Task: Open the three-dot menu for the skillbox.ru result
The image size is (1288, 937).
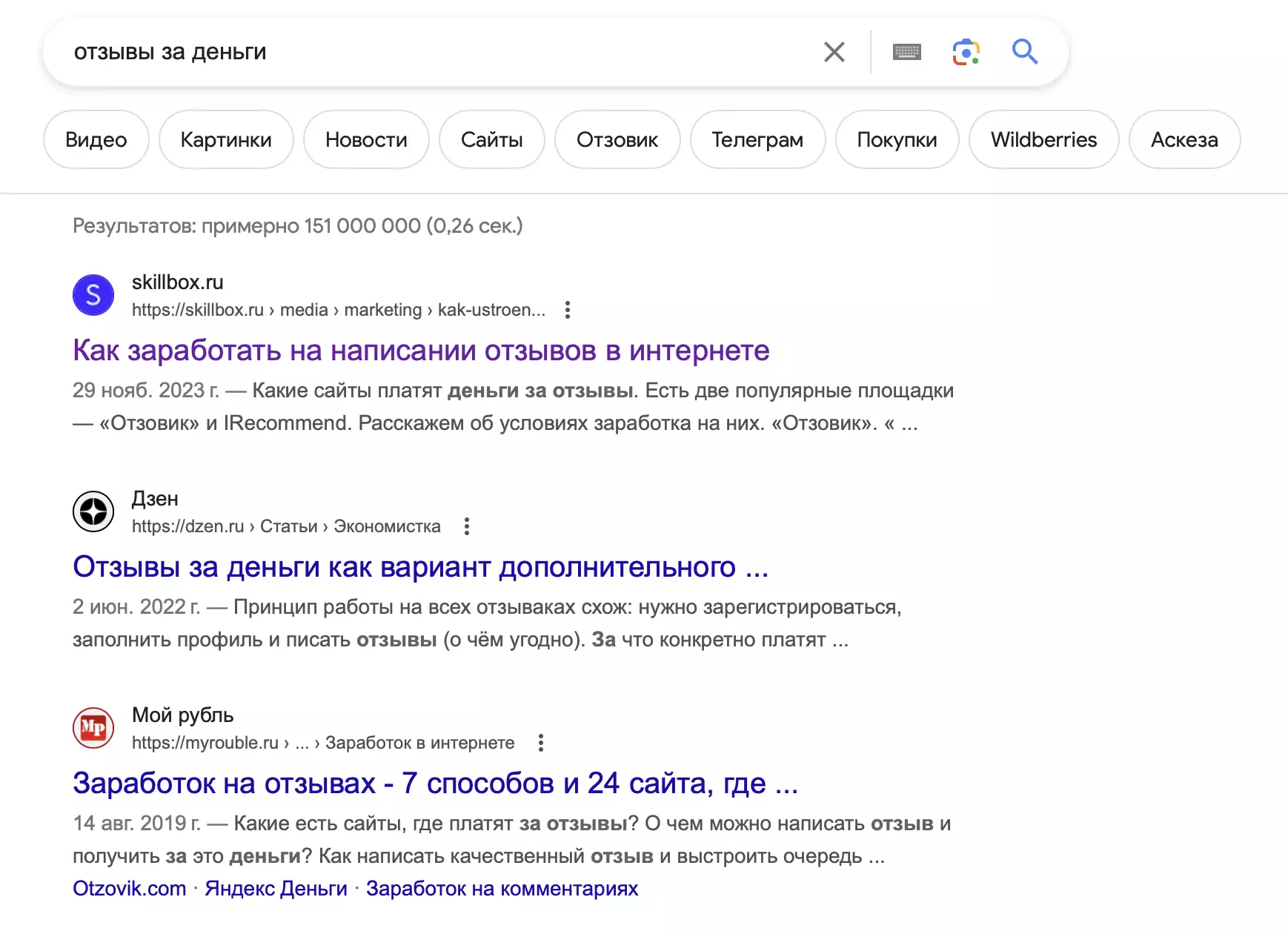Action: click(x=568, y=310)
